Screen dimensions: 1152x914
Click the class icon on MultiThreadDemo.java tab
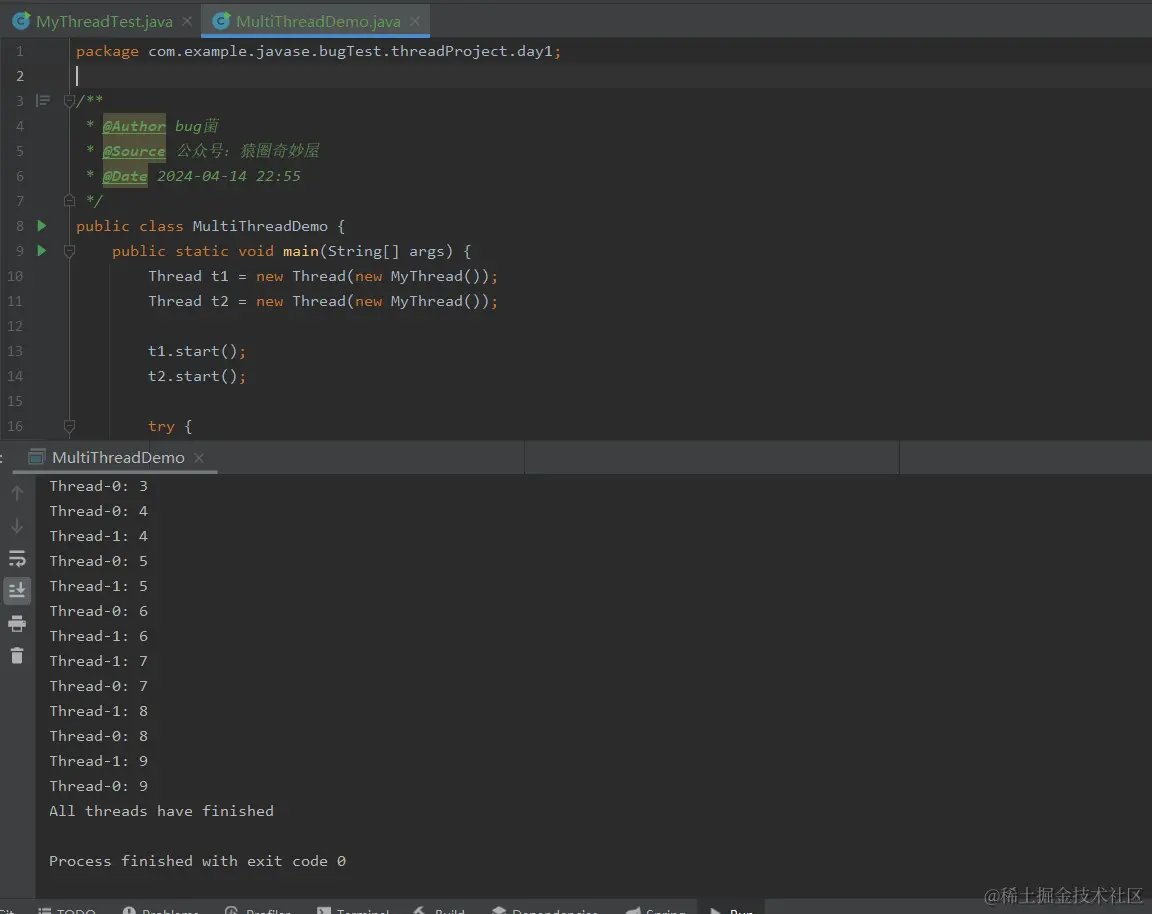click(x=221, y=21)
